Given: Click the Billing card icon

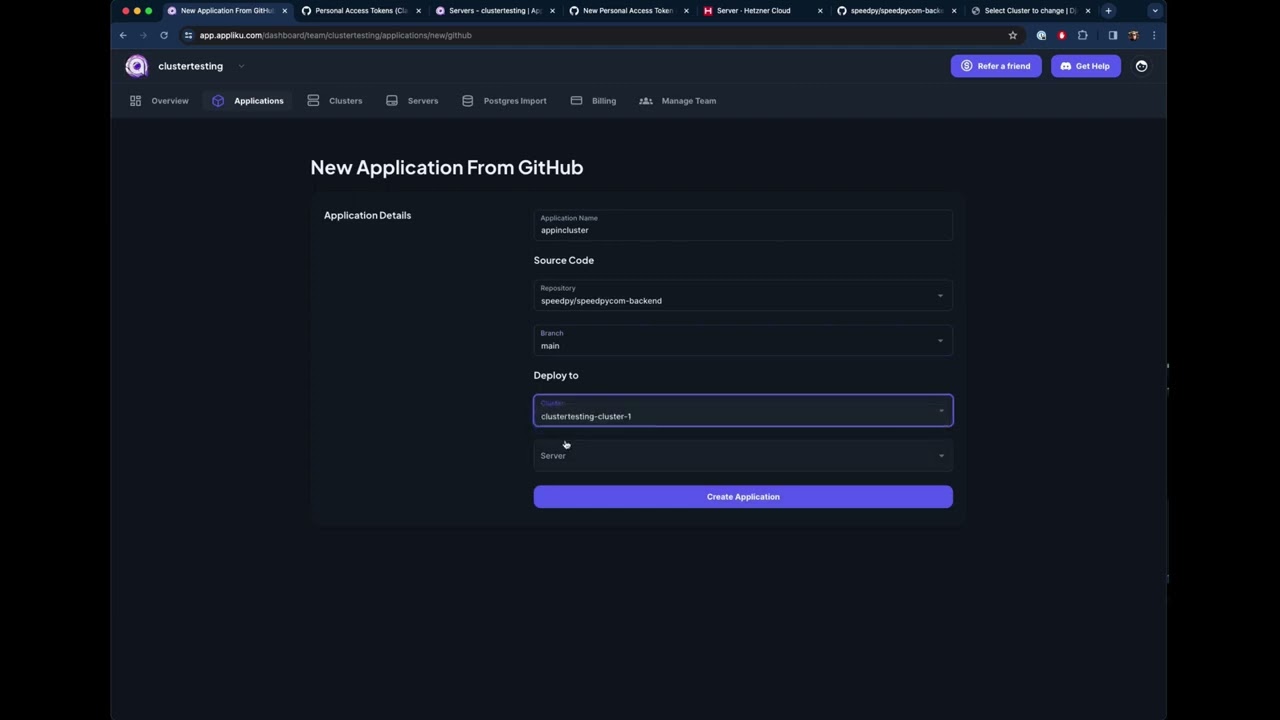Looking at the screenshot, I should [x=576, y=101].
